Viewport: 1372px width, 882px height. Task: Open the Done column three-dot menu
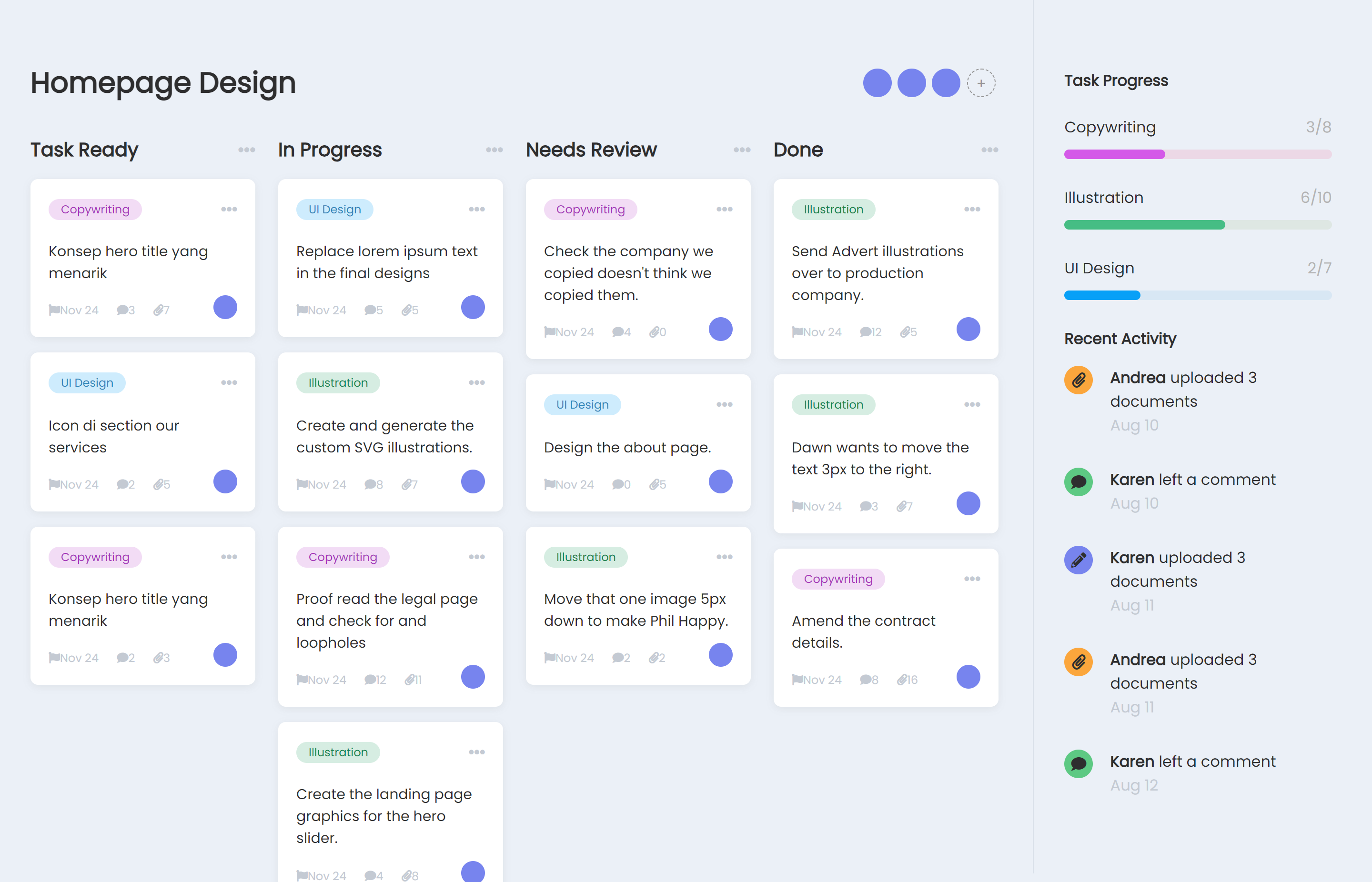[x=989, y=150]
